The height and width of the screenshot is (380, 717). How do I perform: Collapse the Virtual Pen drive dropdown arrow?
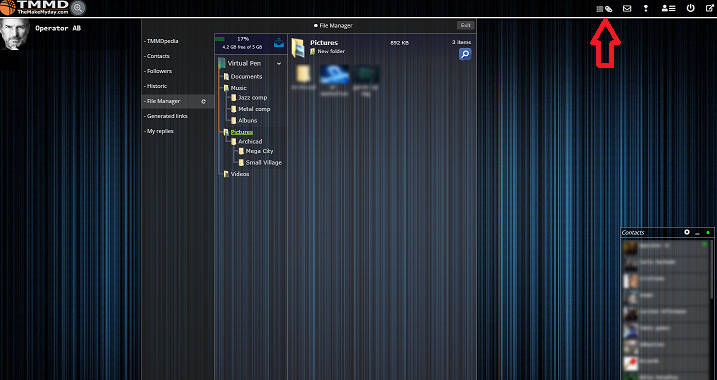click(x=279, y=64)
